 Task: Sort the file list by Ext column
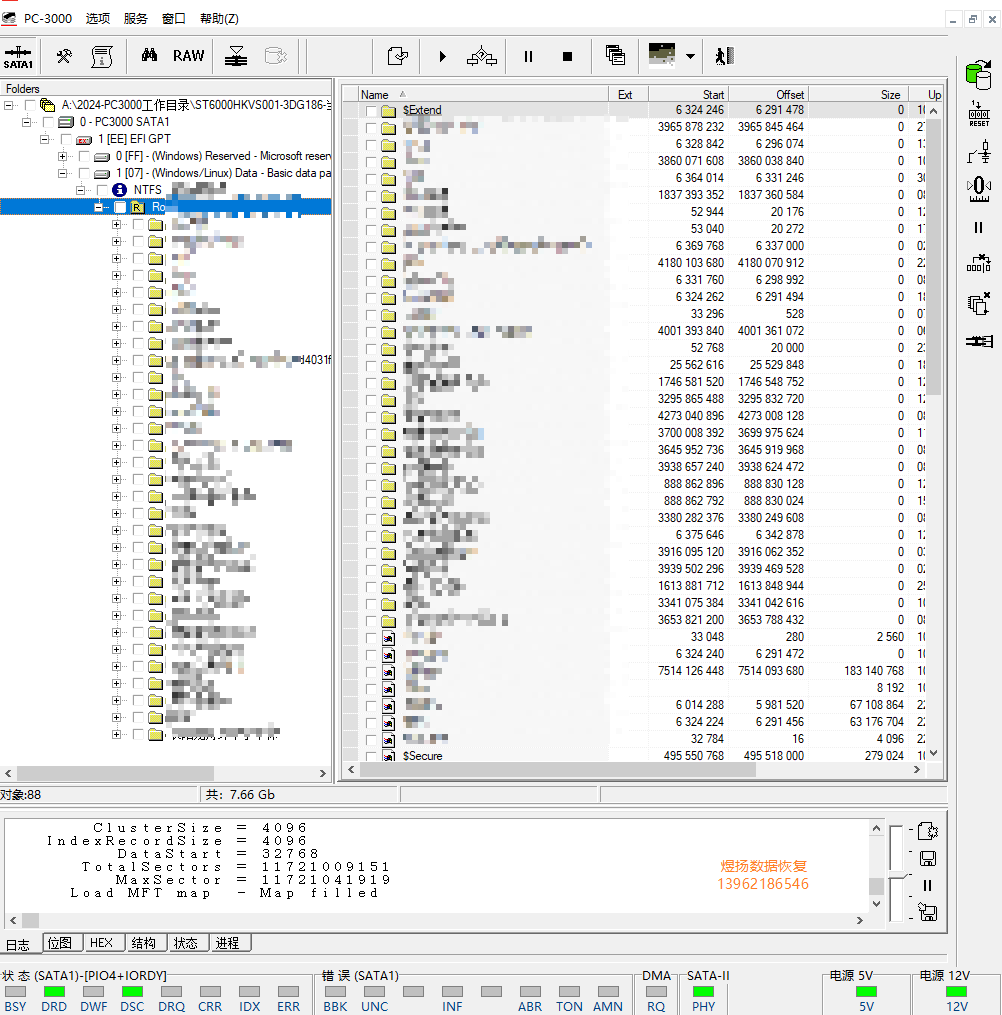(x=628, y=95)
